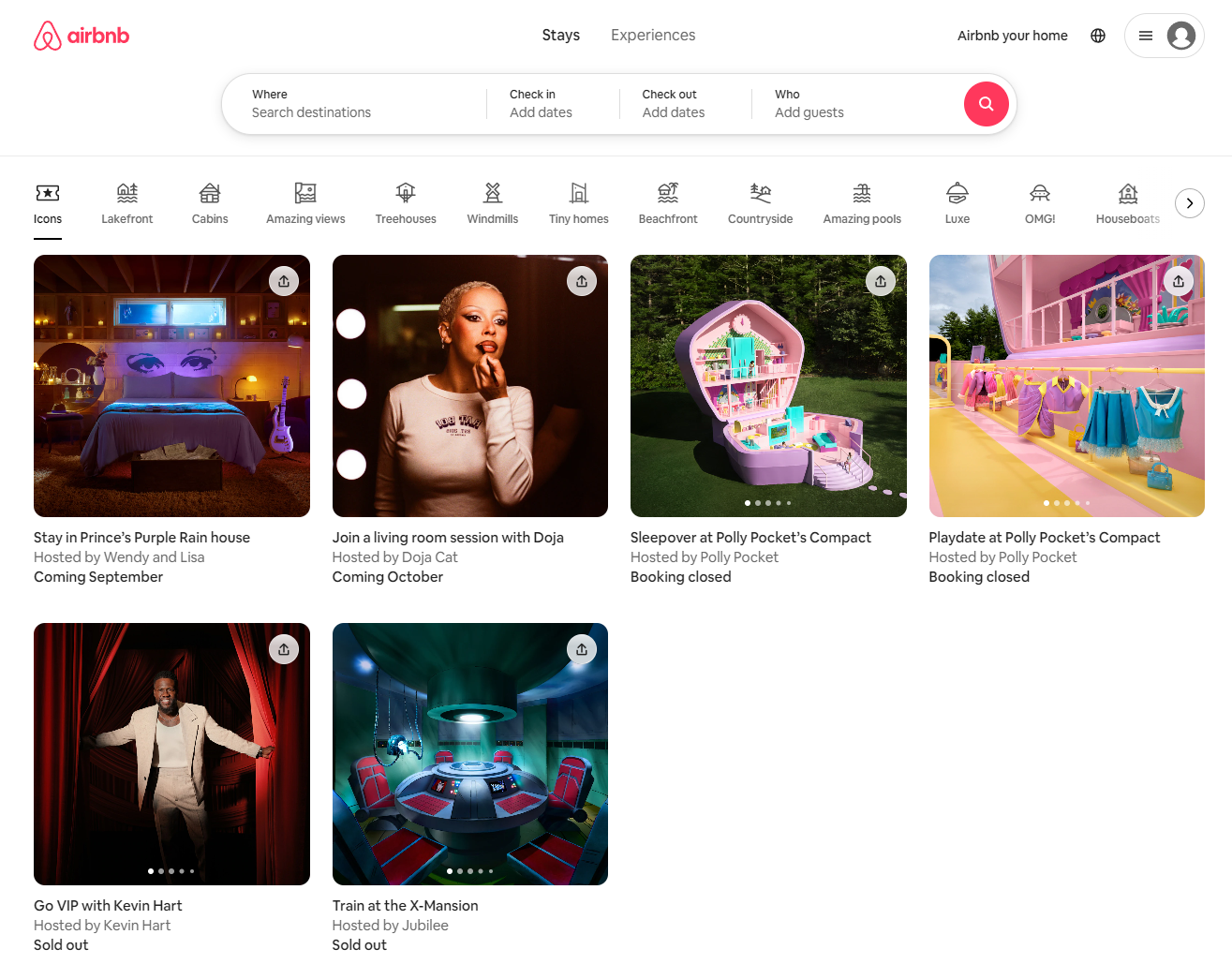This screenshot has height=964, width=1232.
Task: Click Airbnb your home link
Action: point(1013,36)
